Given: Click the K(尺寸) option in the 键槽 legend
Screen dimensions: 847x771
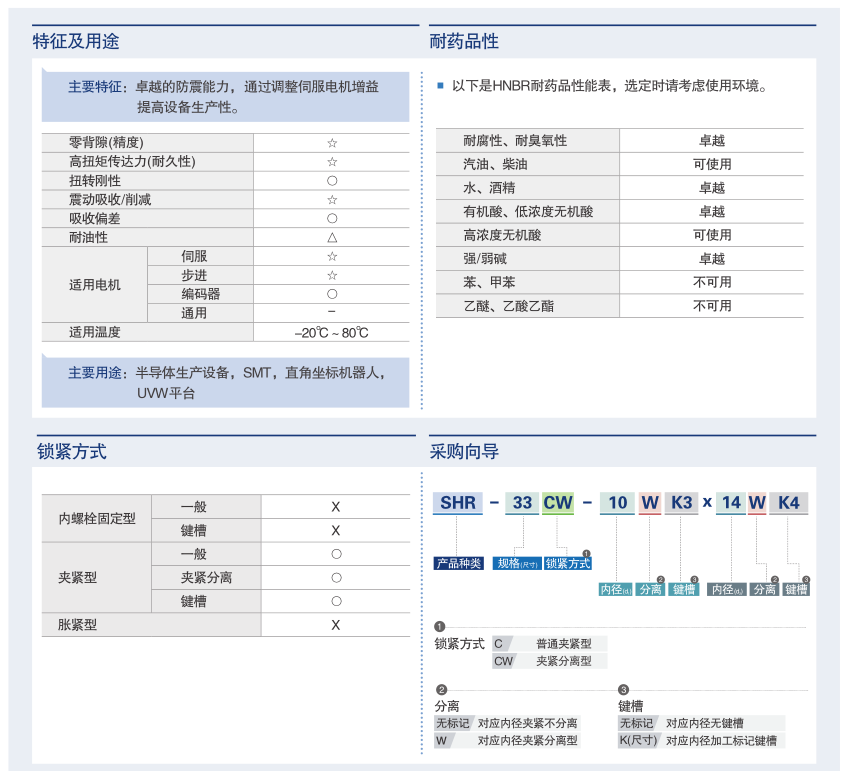Looking at the screenshot, I should 638,741.
